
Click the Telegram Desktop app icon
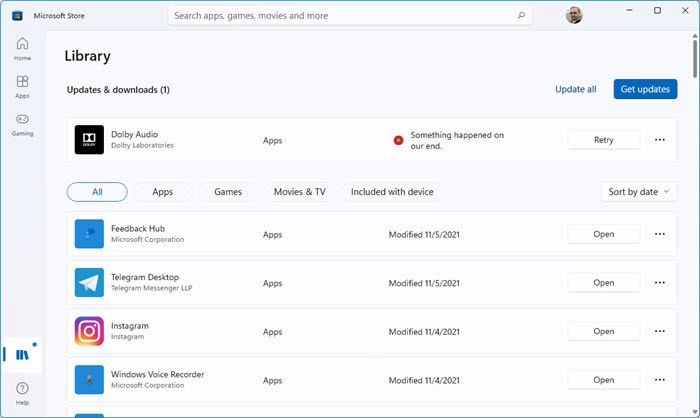[x=89, y=283]
